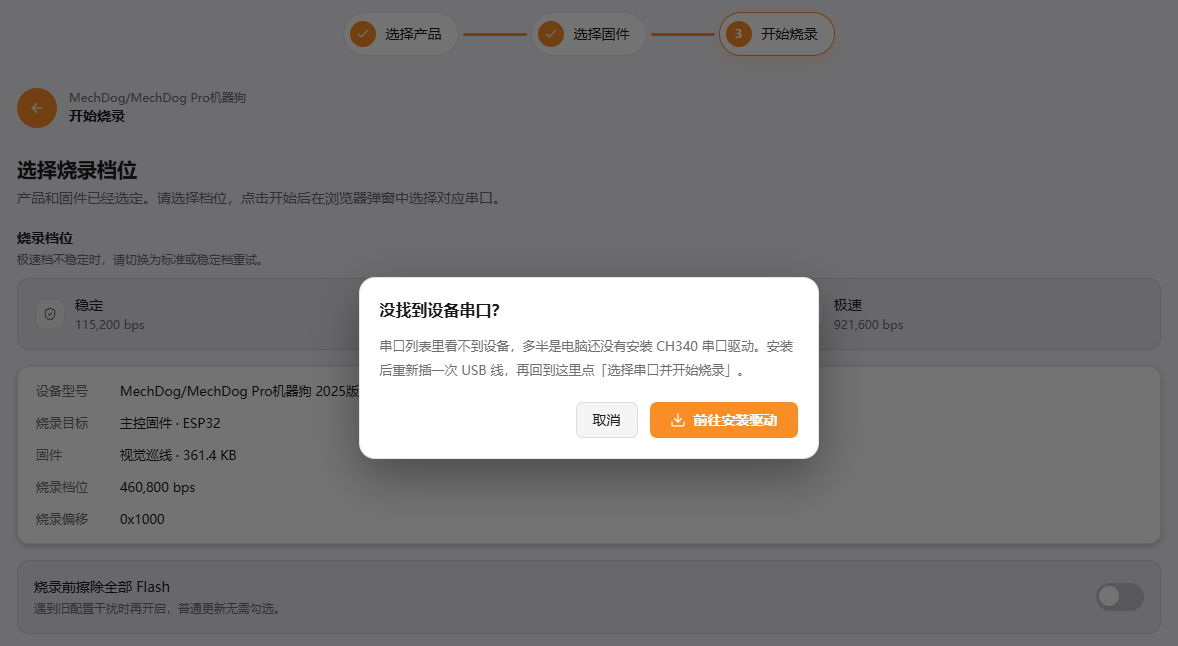Go to the 选择固件 step
1178x646 pixels.
pyautogui.click(x=589, y=34)
